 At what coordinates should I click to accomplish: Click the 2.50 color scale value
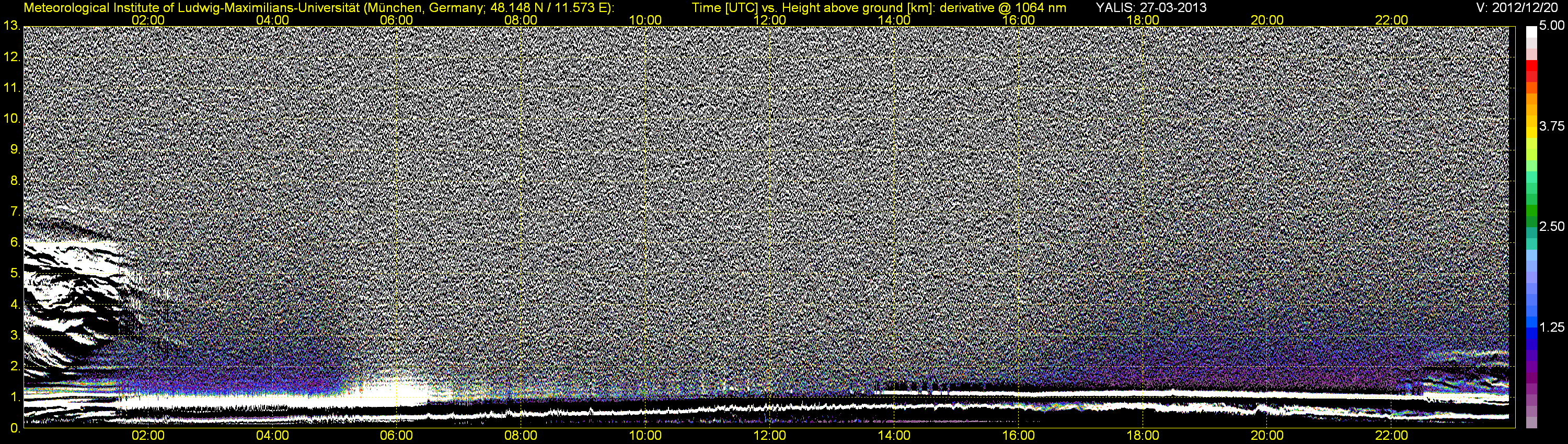pyautogui.click(x=1552, y=226)
